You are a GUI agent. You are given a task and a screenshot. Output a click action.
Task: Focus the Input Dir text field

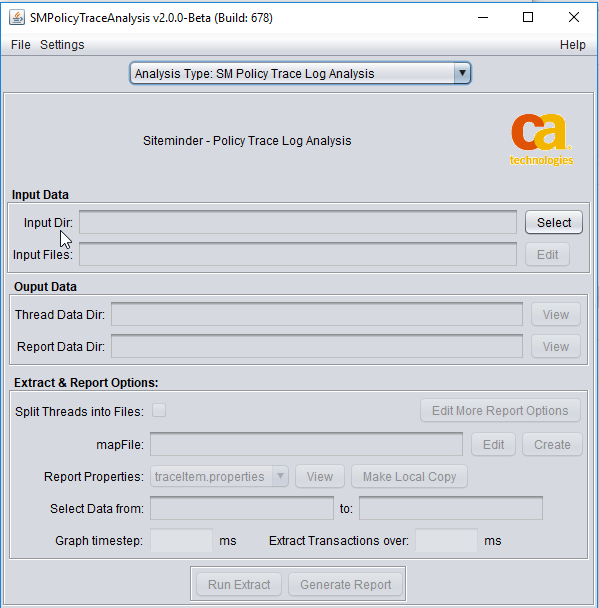pyautogui.click(x=298, y=222)
